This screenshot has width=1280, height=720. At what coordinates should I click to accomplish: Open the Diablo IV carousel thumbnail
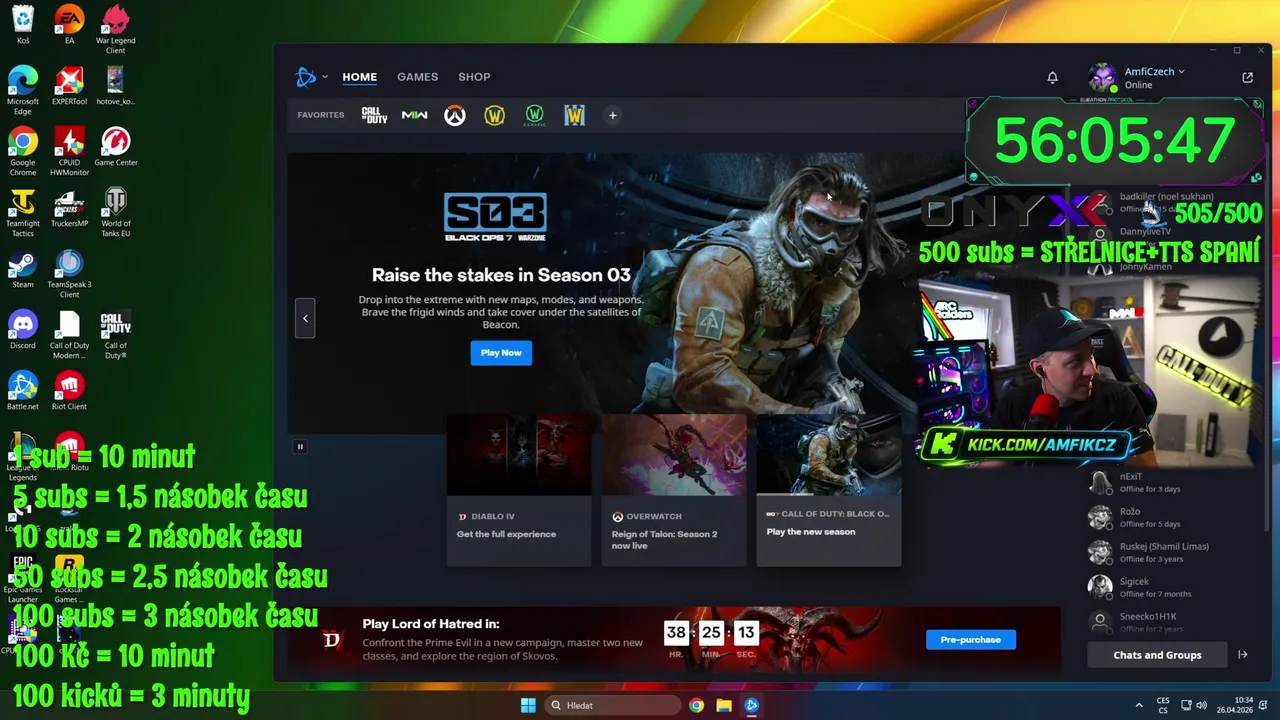tap(519, 490)
